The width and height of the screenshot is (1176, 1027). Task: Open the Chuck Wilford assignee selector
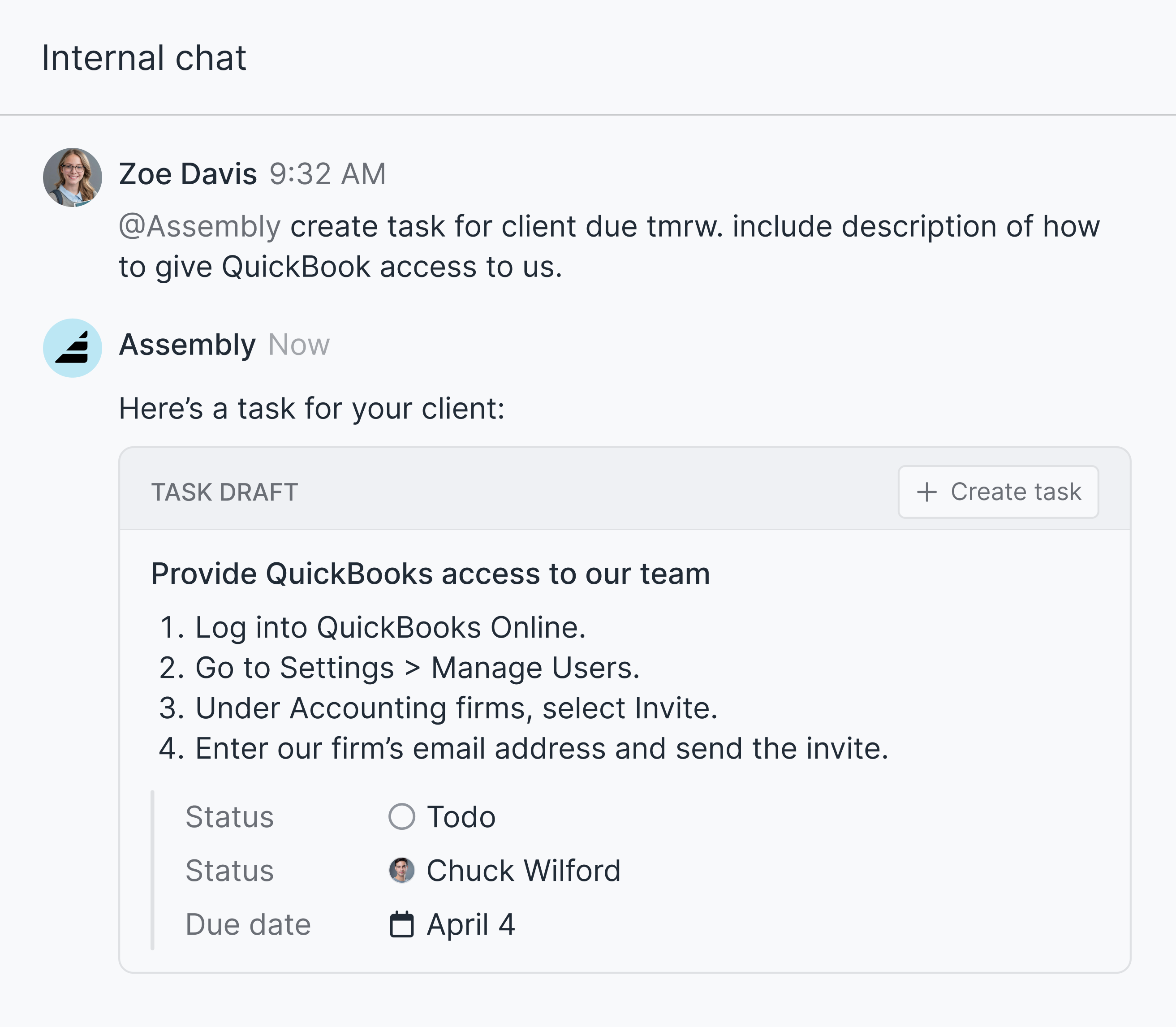tap(523, 871)
